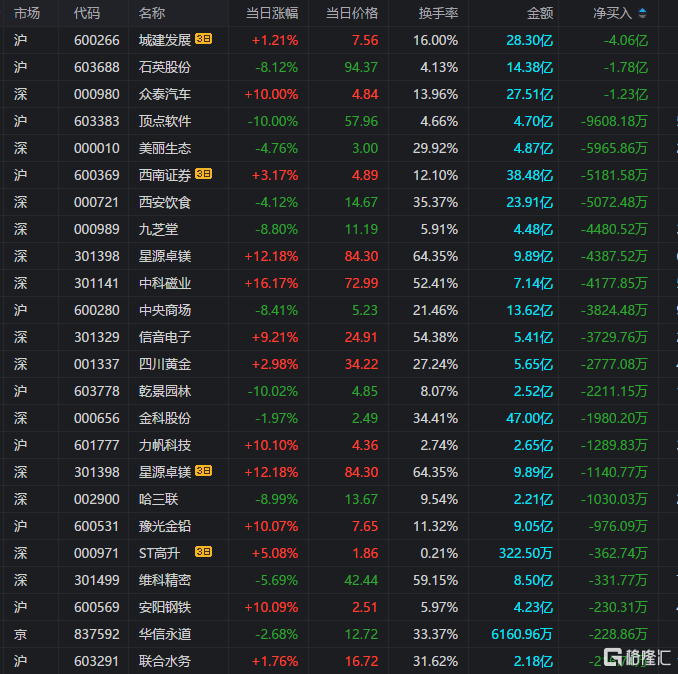The width and height of the screenshot is (678, 674).
Task: Sort by the 当日价格 column header
Action: tap(352, 13)
